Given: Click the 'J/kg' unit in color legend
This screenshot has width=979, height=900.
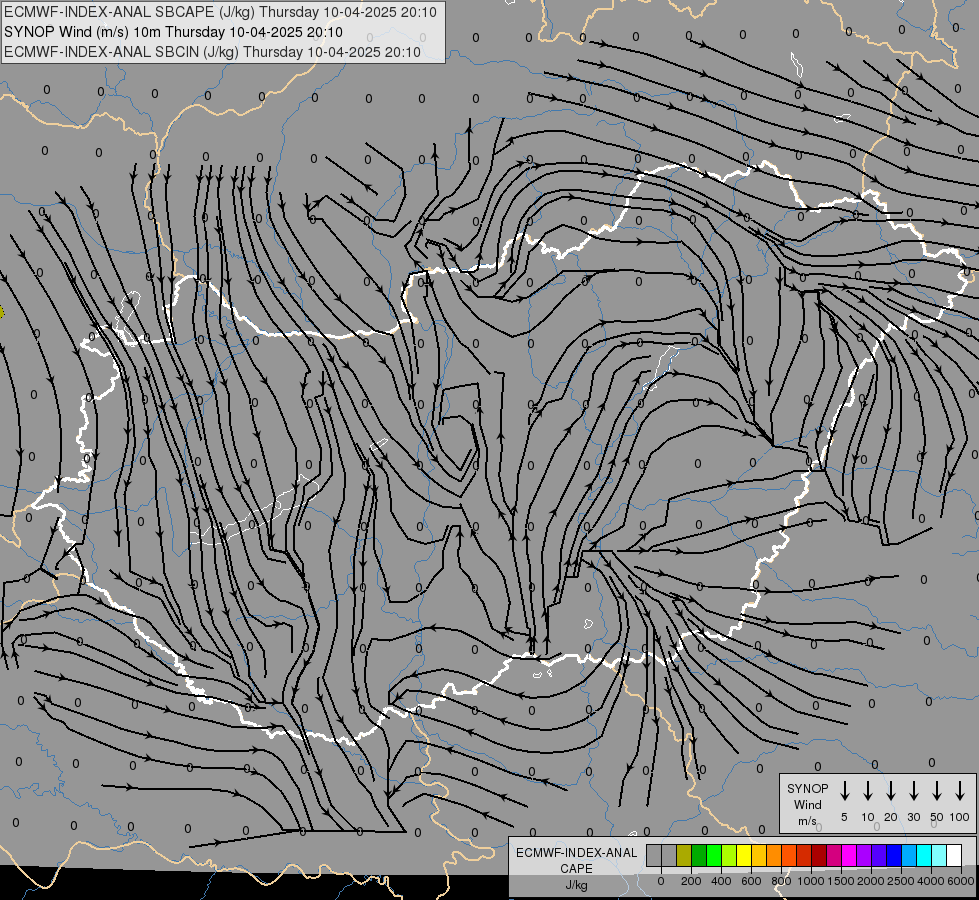Looking at the screenshot, I should [576, 885].
